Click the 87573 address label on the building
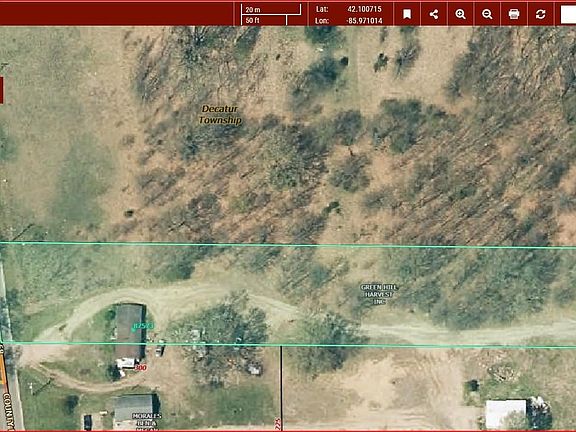The image size is (576, 432). 143,326
